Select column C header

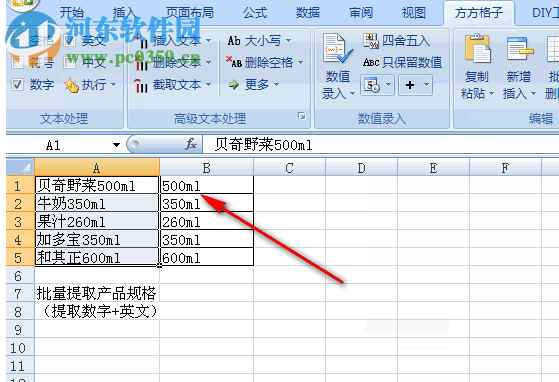(289, 167)
